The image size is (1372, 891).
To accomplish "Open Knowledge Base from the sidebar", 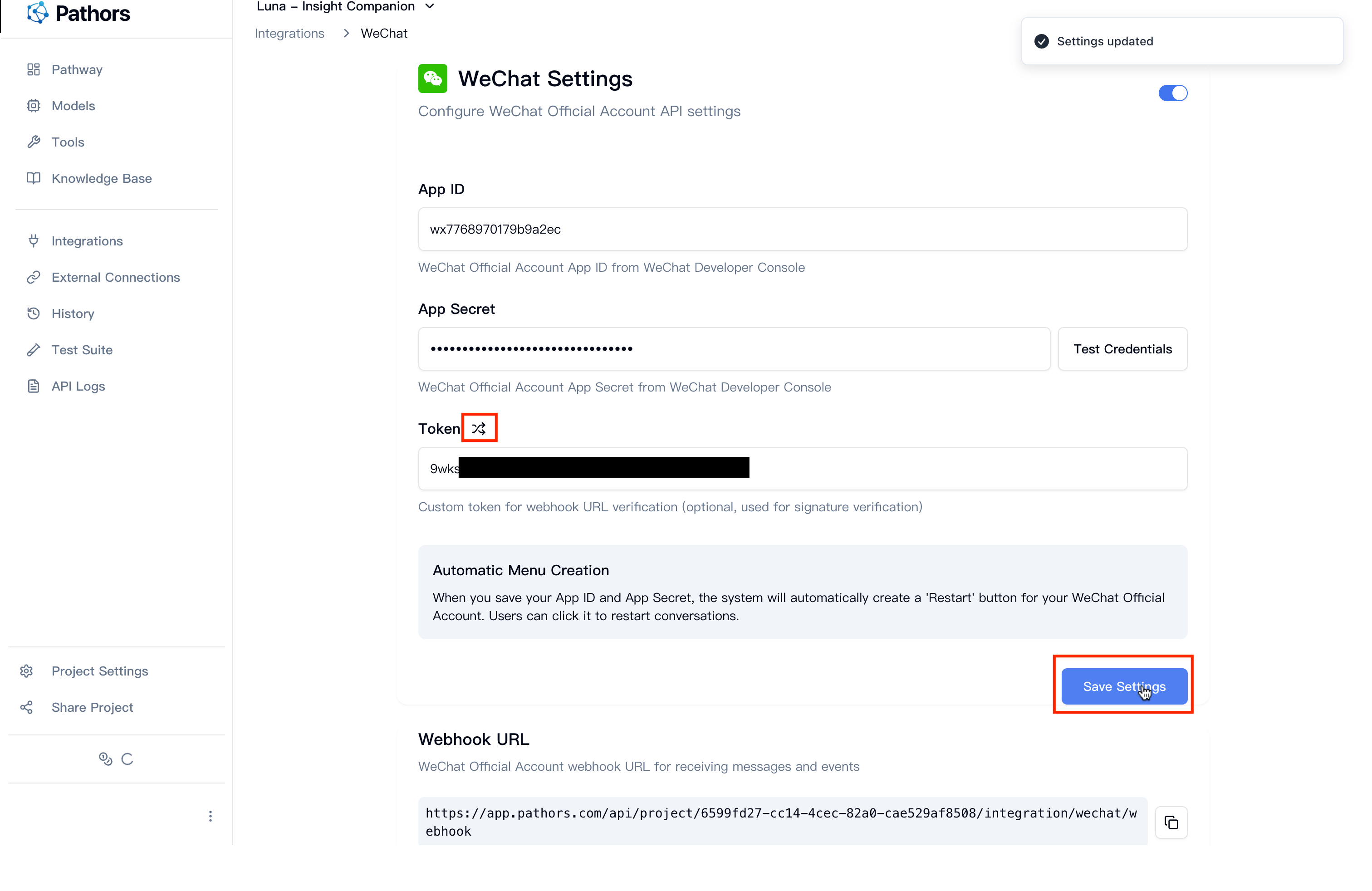I will tap(101, 178).
